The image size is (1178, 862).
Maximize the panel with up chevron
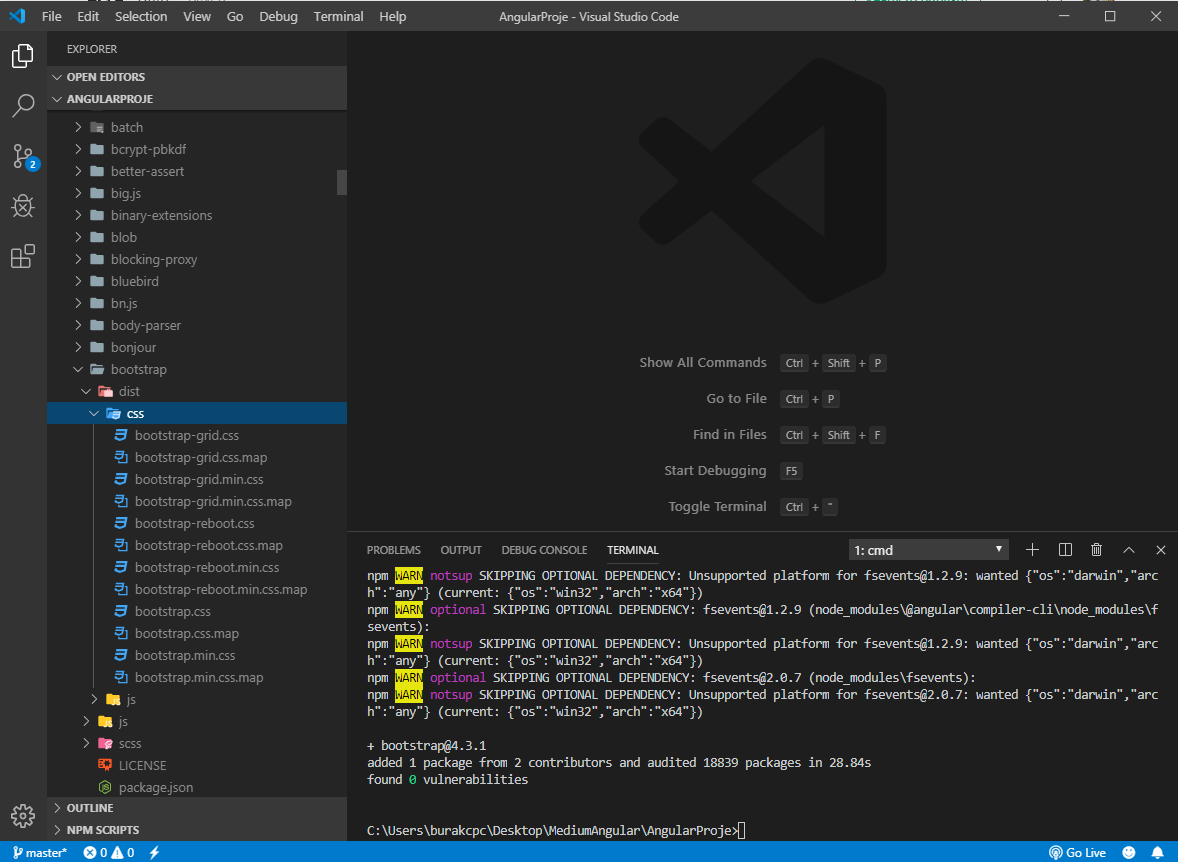point(1128,550)
